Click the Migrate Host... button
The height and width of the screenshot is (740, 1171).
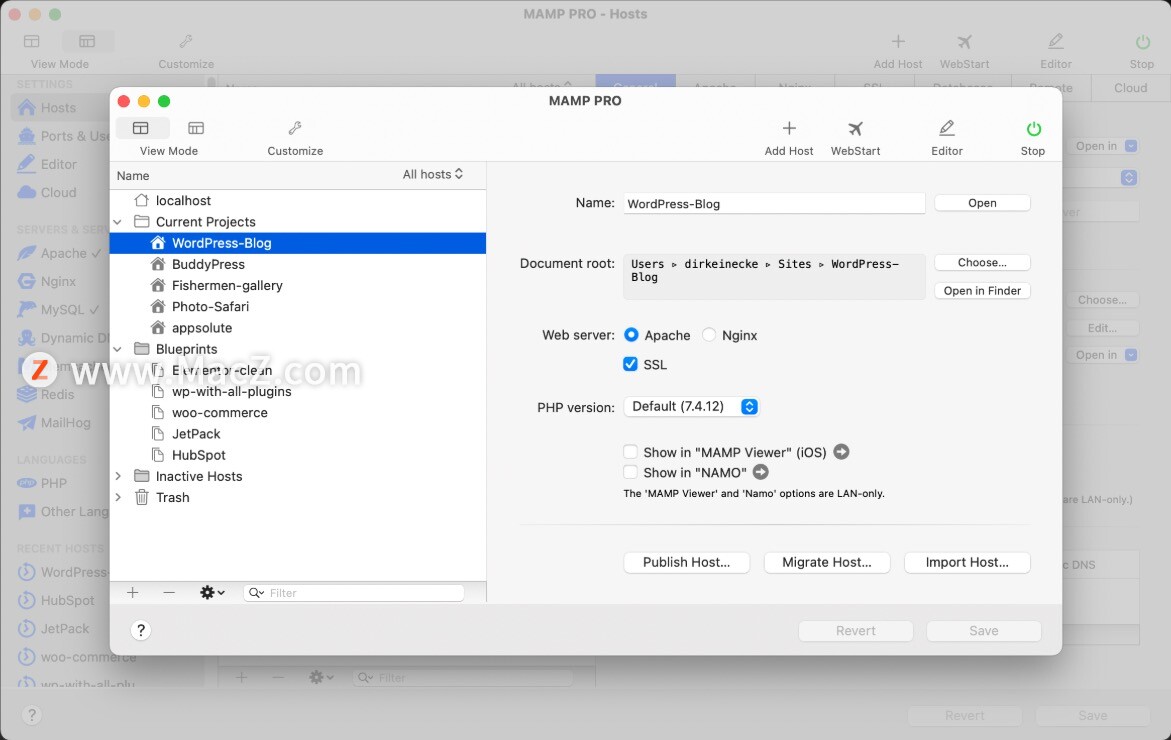[x=827, y=562]
